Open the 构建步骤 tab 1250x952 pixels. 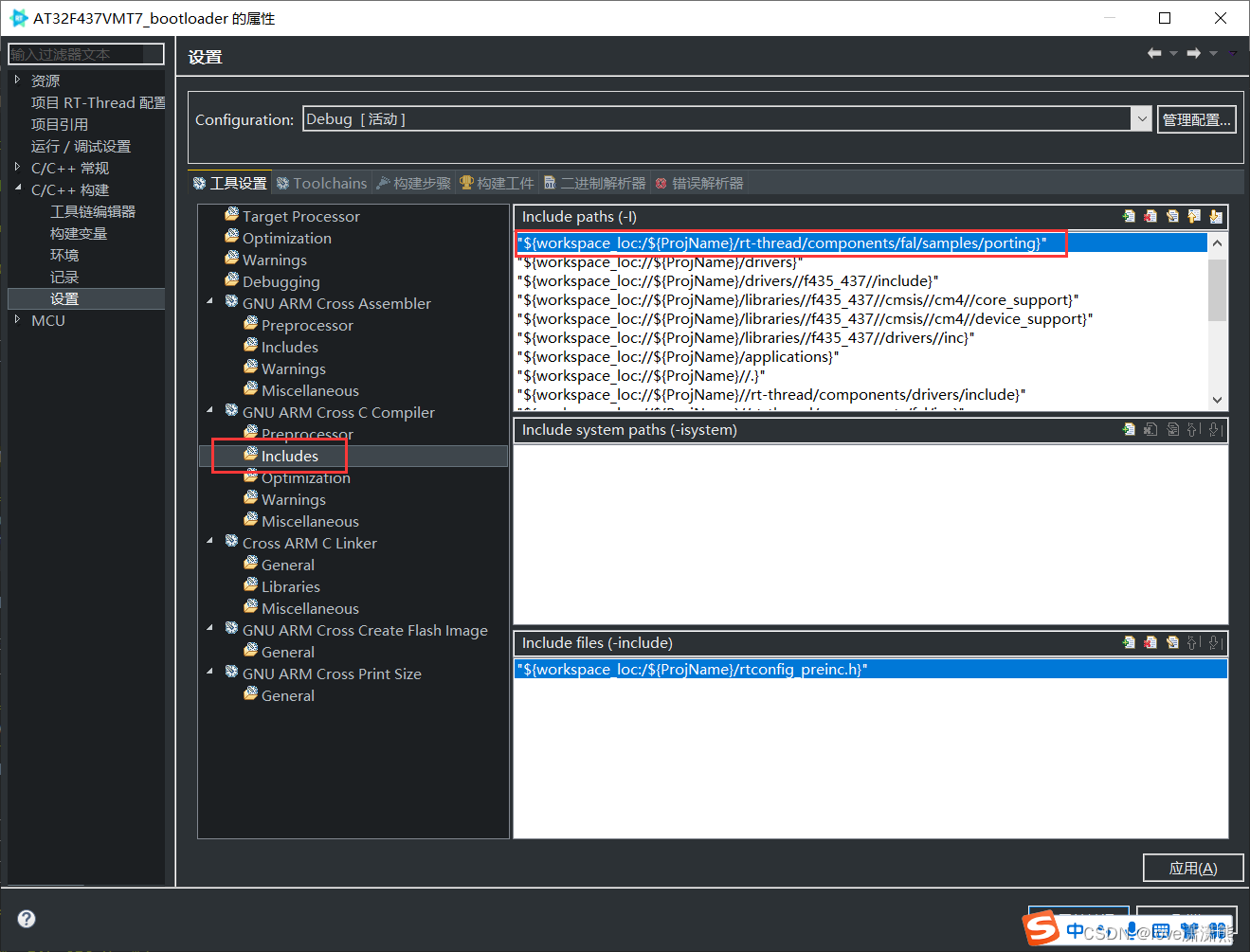[413, 183]
